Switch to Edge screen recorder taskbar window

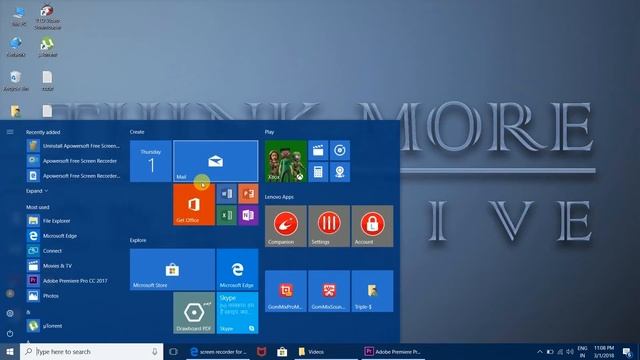coord(219,351)
